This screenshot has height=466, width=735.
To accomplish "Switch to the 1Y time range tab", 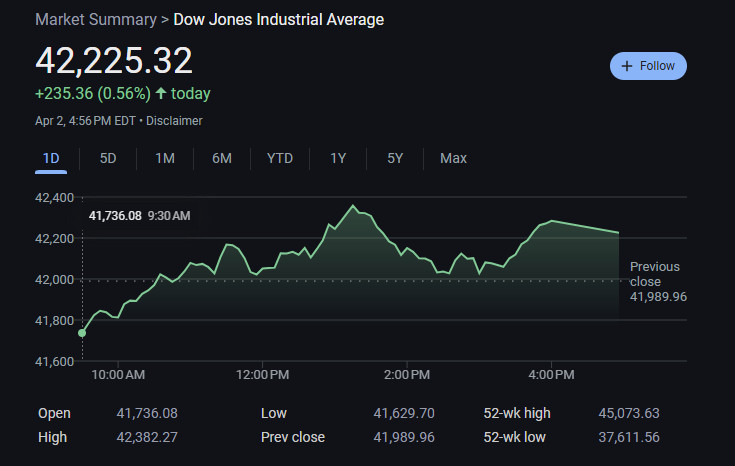I will point(338,158).
